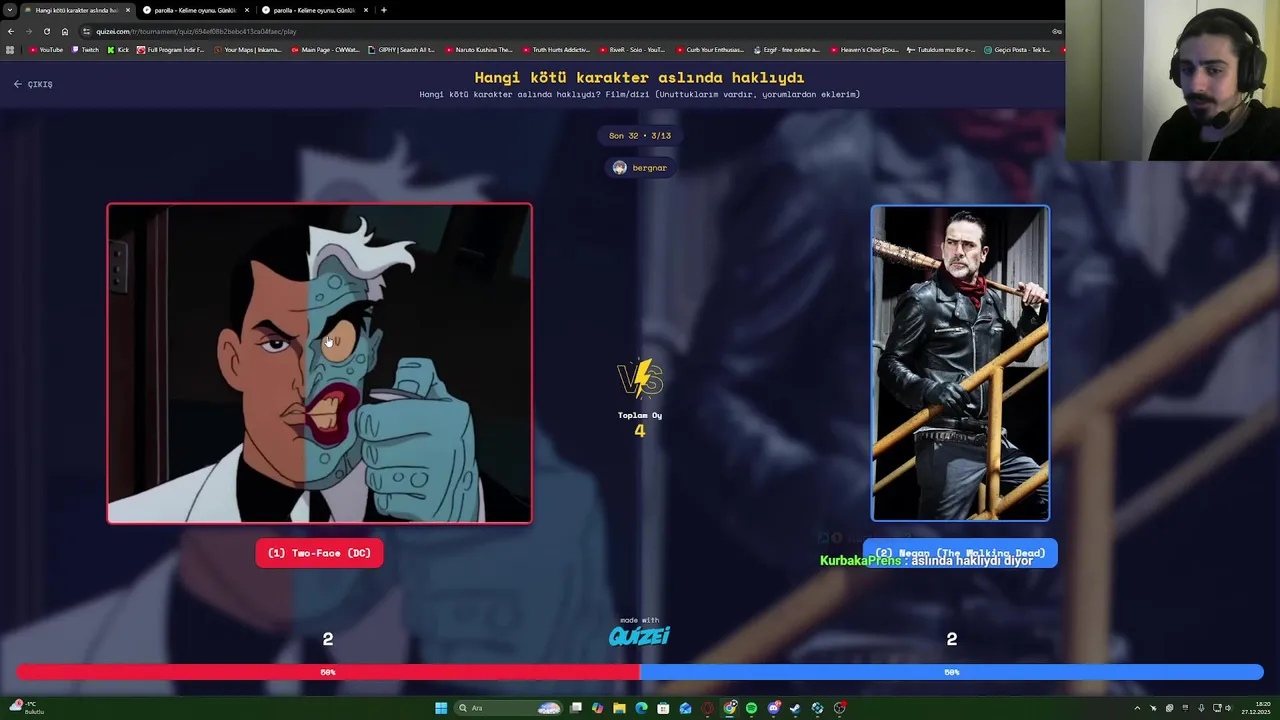Open volume control in system tray

click(1228, 708)
